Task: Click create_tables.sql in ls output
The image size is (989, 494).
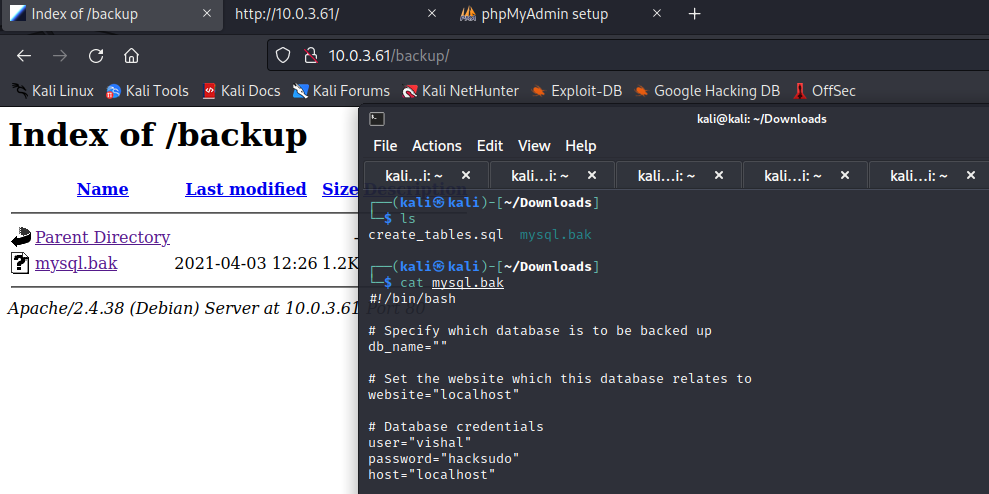Action: (x=436, y=235)
